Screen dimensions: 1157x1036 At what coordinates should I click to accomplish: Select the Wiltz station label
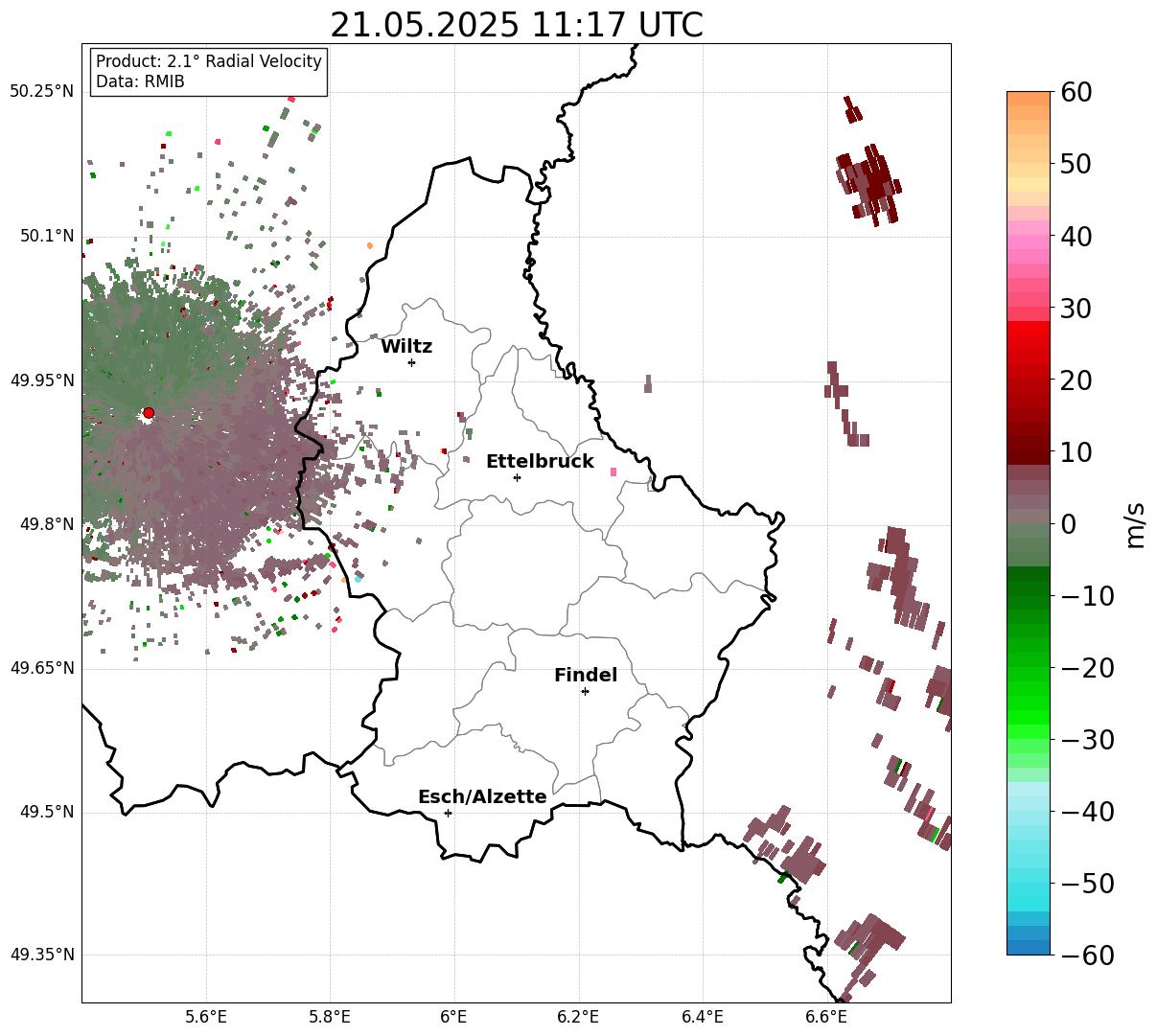point(406,347)
